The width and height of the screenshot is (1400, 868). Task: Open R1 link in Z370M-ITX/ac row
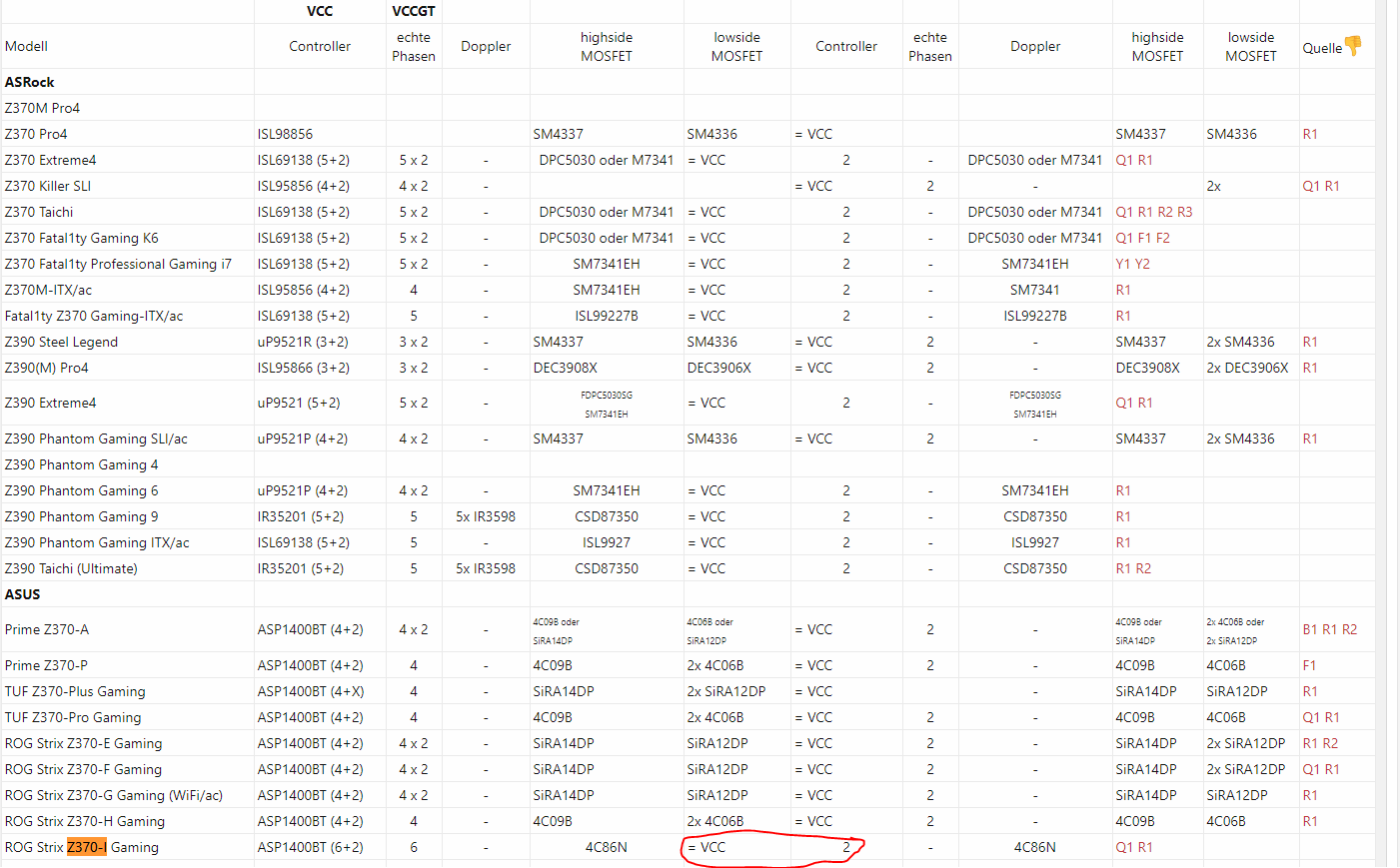1123,290
